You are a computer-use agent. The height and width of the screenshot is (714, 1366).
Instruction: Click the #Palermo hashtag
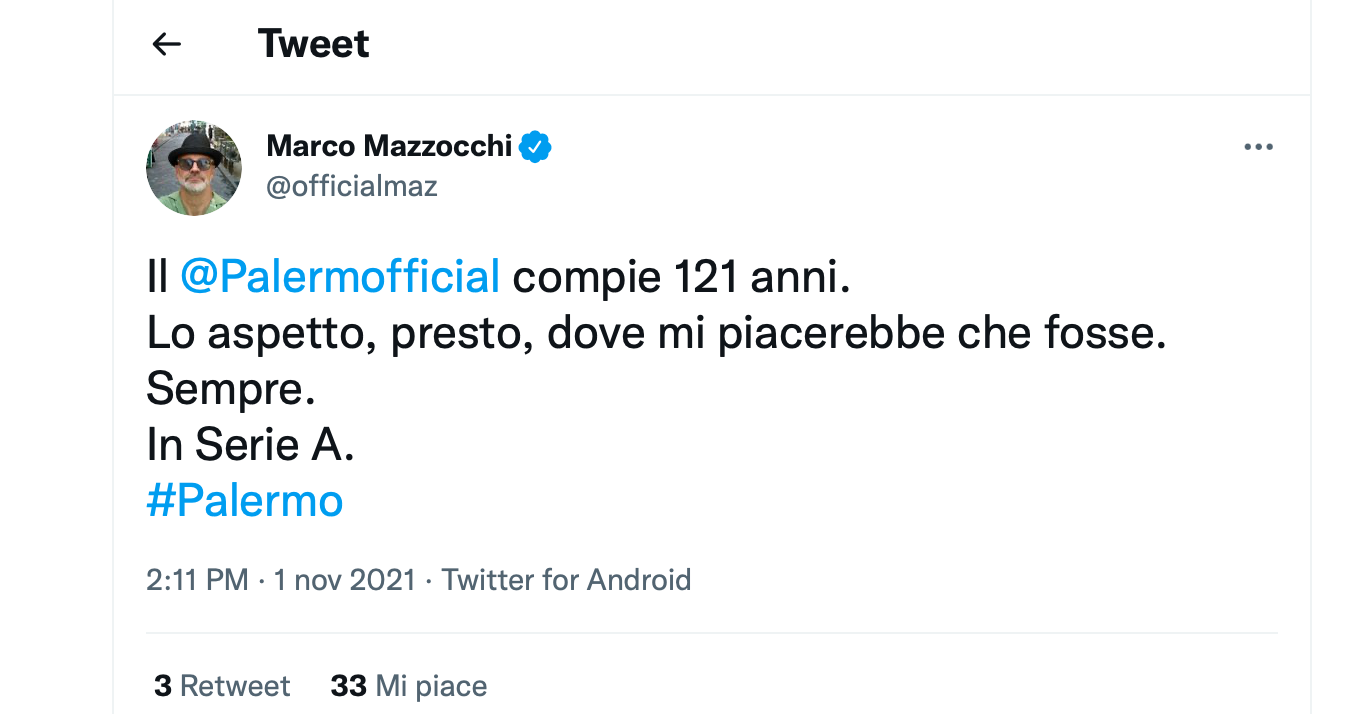245,500
